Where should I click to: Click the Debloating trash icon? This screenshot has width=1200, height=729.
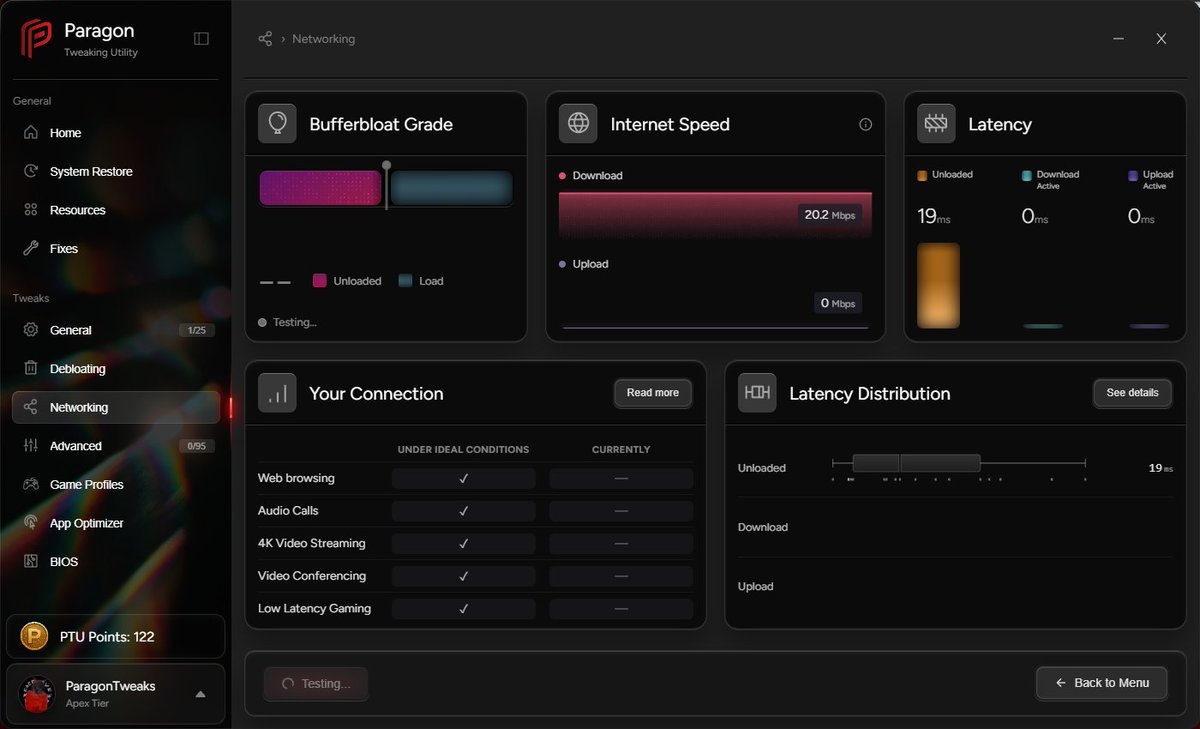[x=31, y=369]
